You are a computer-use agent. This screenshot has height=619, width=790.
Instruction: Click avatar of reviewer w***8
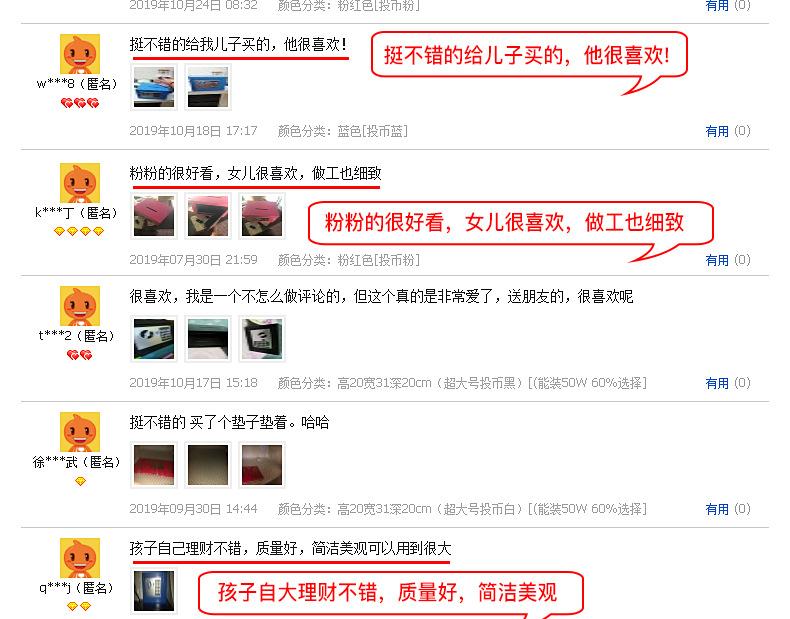pyautogui.click(x=80, y=54)
